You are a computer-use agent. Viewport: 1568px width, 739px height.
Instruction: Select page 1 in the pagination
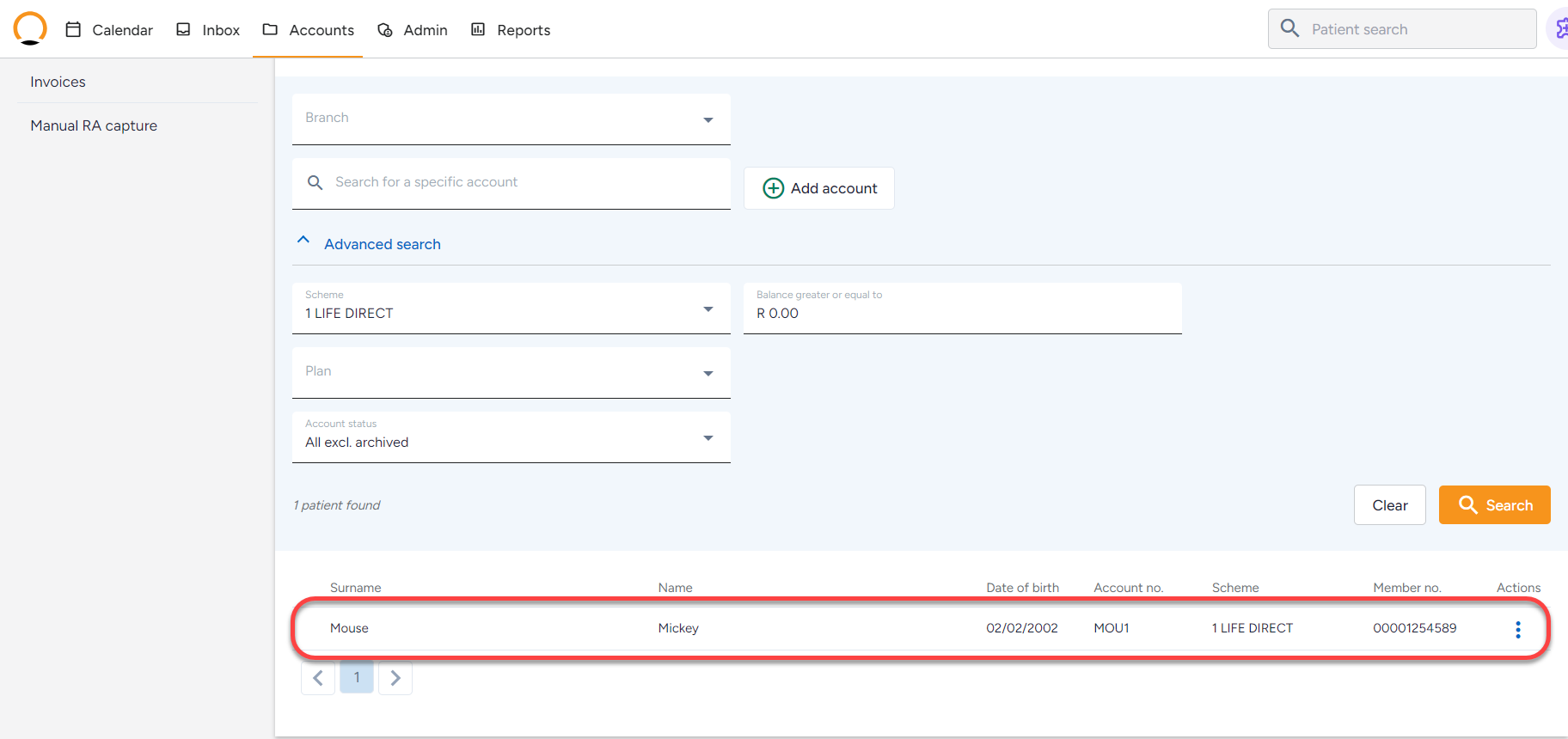357,677
